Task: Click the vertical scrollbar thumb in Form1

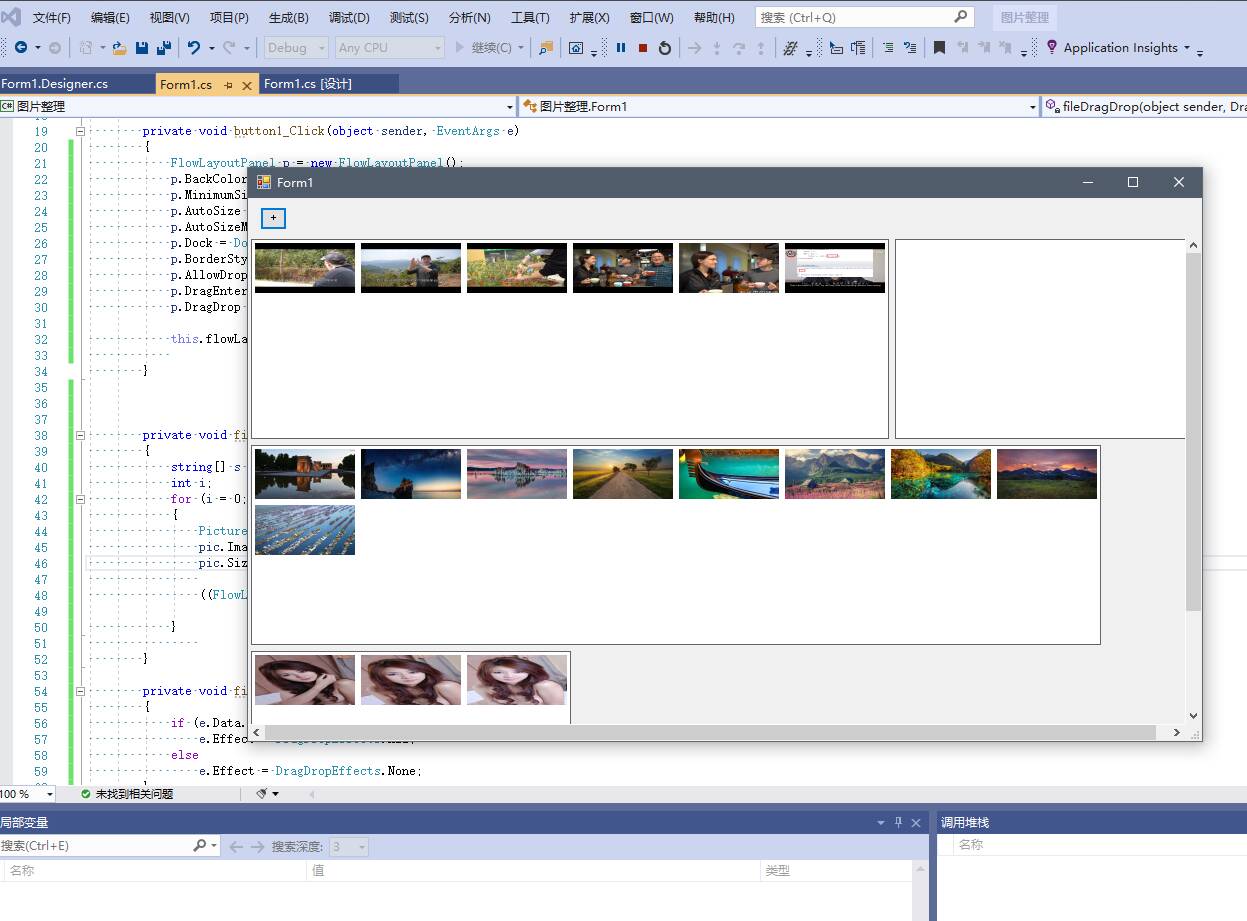Action: [1193, 431]
